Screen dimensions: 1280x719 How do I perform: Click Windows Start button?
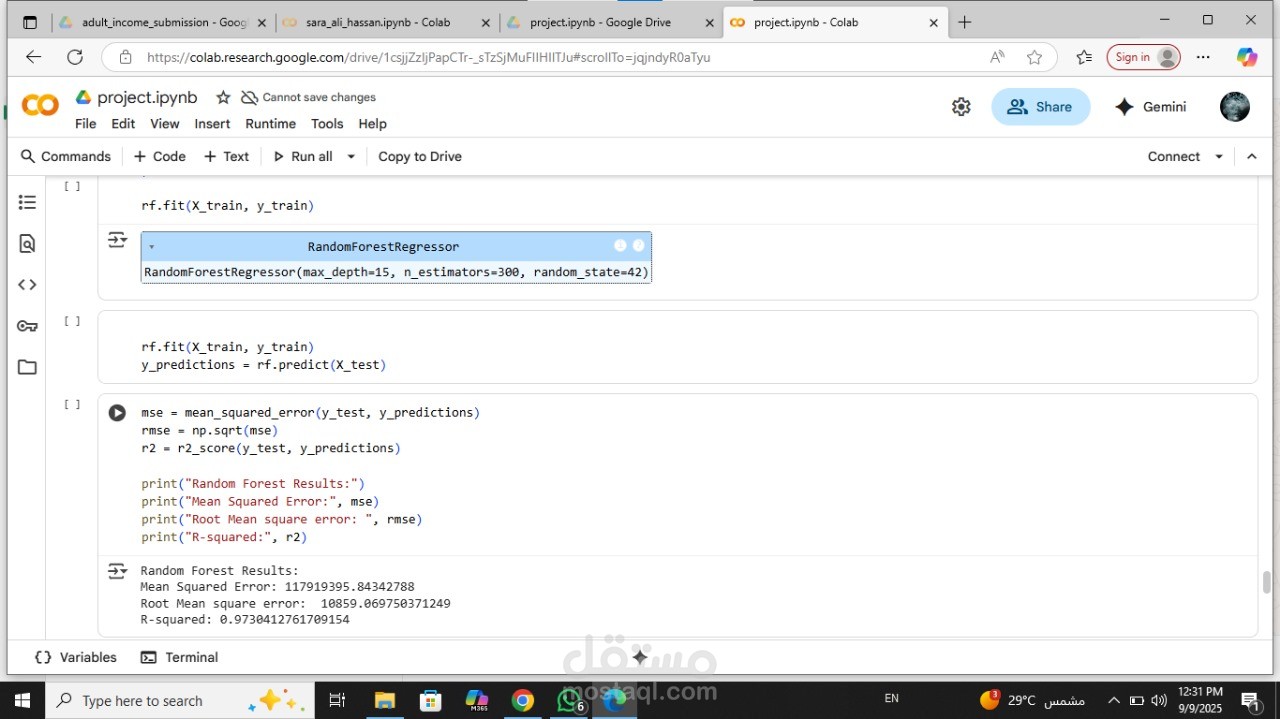[x=22, y=700]
